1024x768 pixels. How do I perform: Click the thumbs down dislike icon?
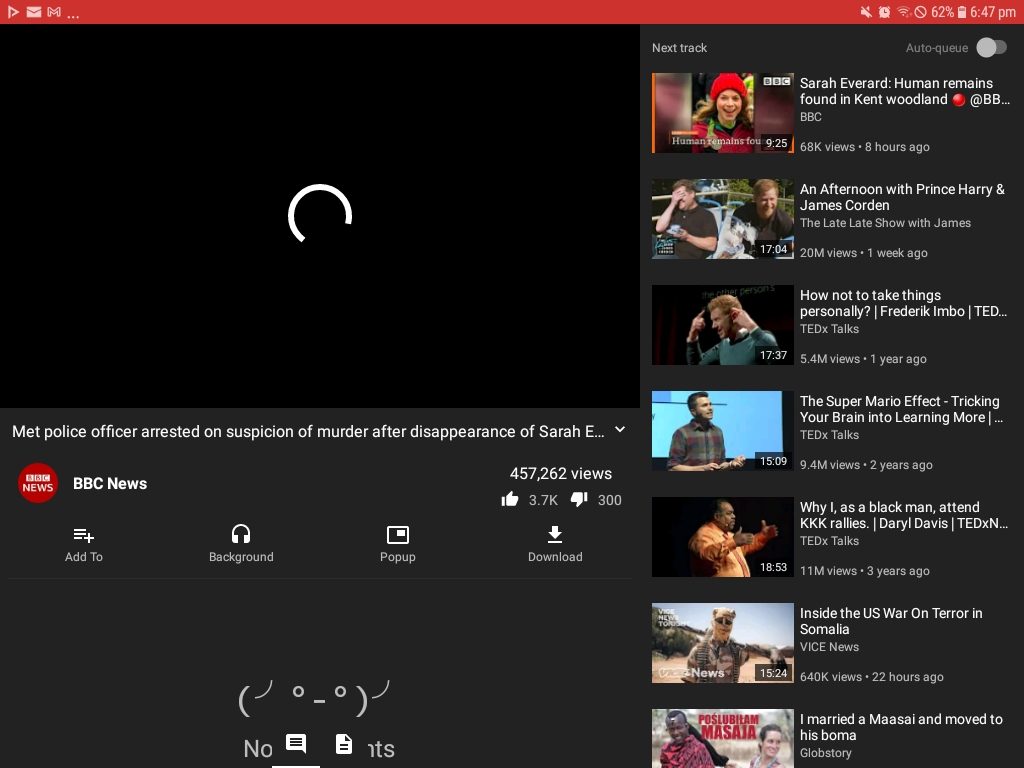(x=579, y=499)
